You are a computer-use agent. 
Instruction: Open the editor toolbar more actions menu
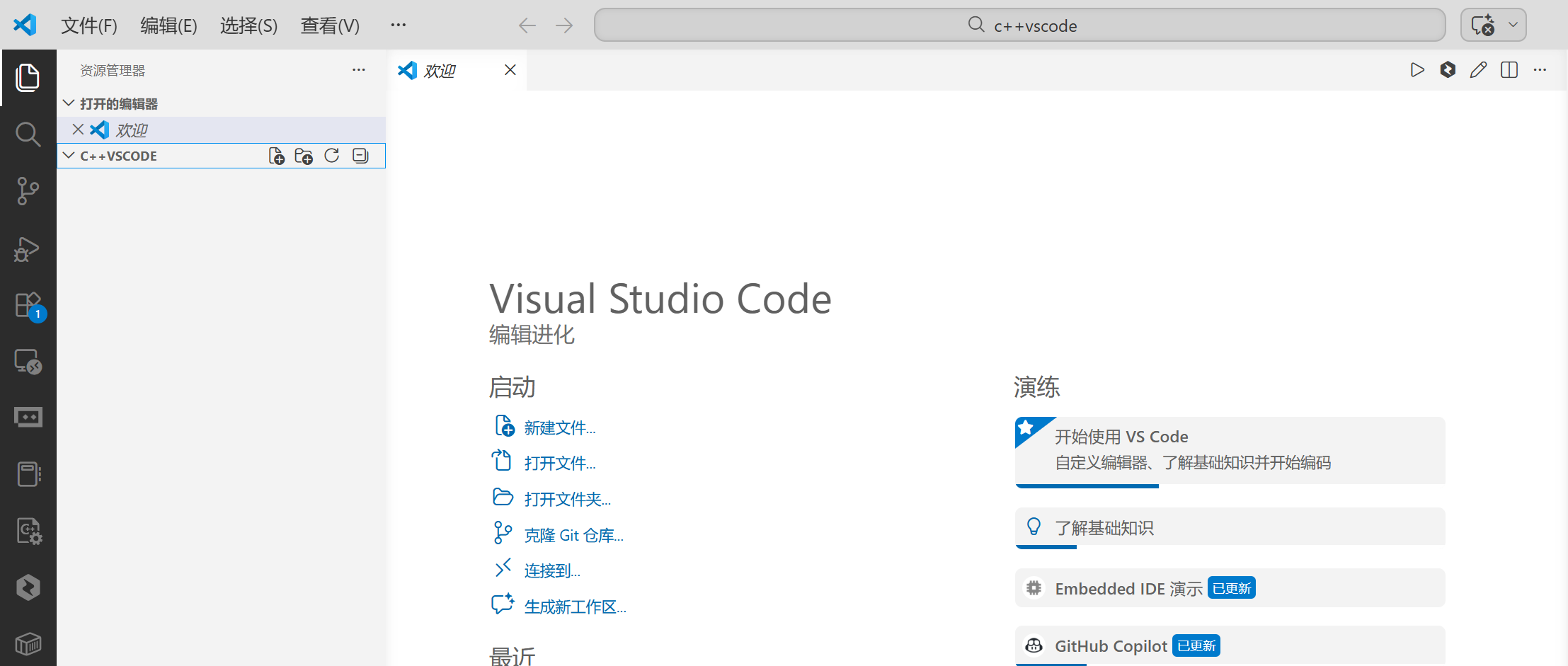pyautogui.click(x=1540, y=70)
